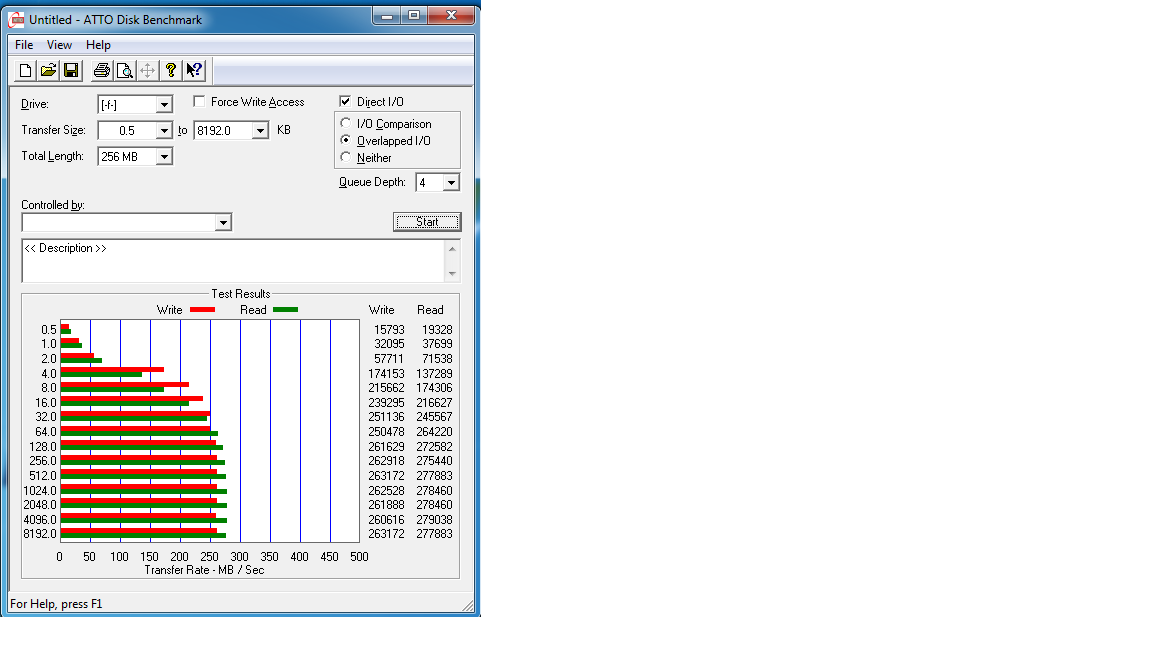Click the ATTO application icon in title bar
The width and height of the screenshot is (1152, 648).
(17, 20)
